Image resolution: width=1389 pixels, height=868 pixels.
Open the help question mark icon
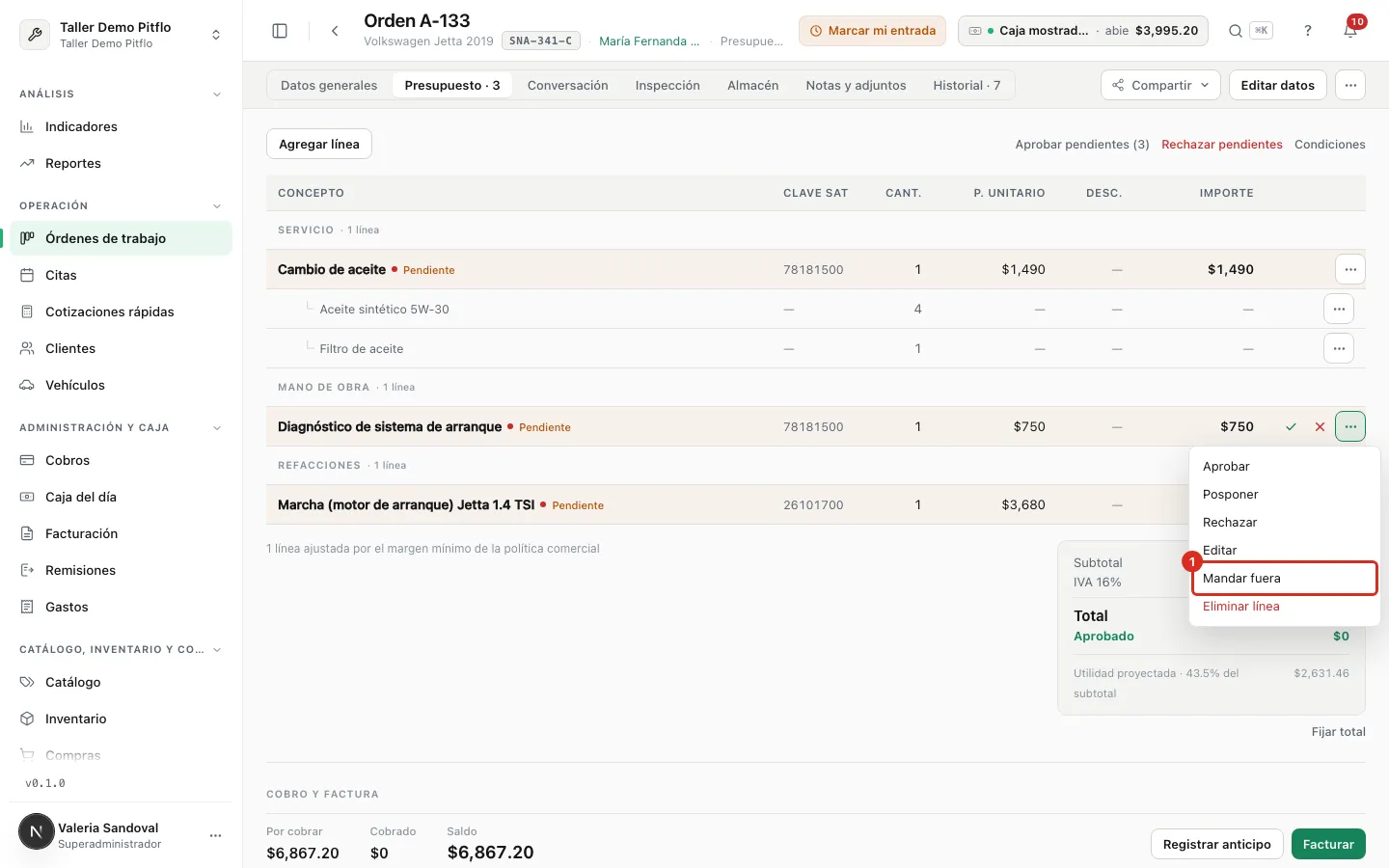(x=1308, y=31)
